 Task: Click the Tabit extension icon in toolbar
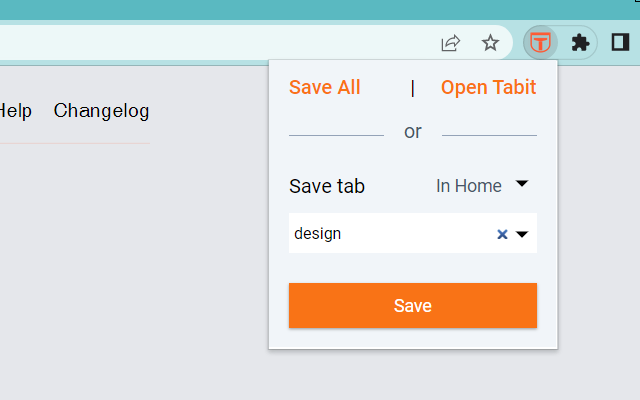[541, 42]
